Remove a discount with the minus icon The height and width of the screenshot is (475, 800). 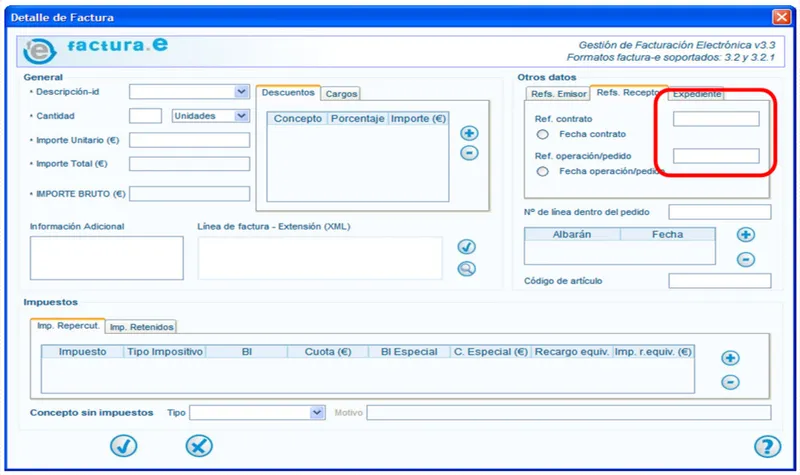coord(469,153)
